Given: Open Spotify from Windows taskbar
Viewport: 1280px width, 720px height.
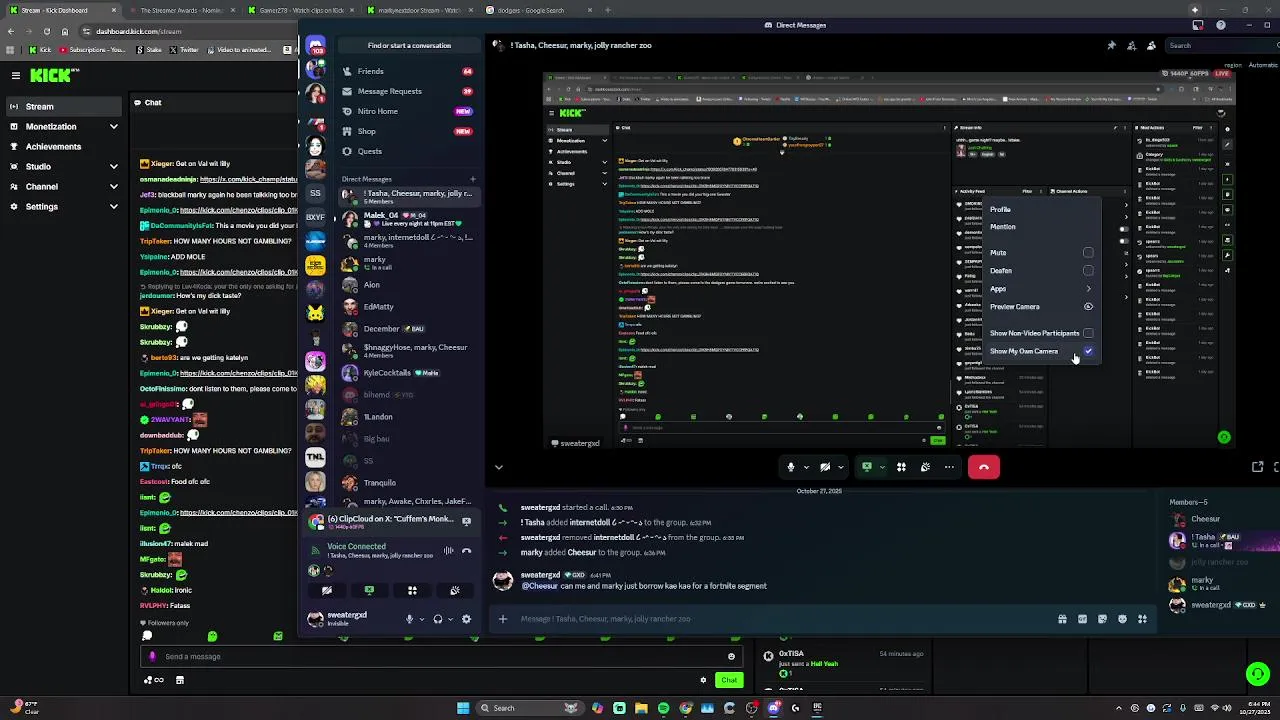Looking at the screenshot, I should click(663, 708).
